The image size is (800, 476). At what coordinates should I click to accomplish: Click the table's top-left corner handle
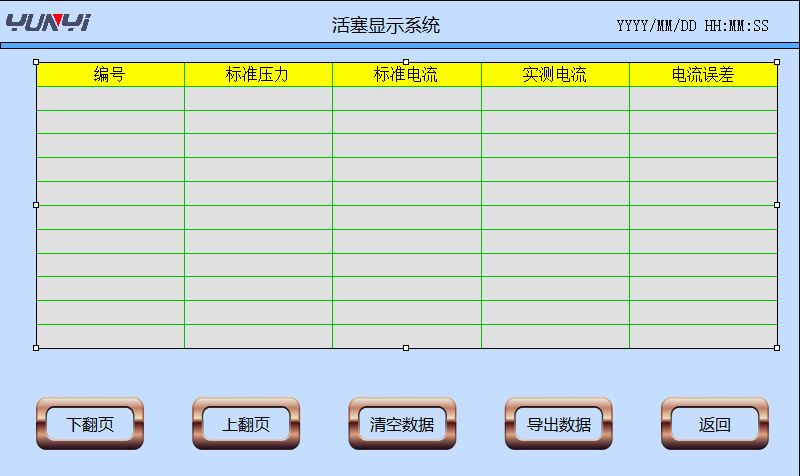point(36,62)
